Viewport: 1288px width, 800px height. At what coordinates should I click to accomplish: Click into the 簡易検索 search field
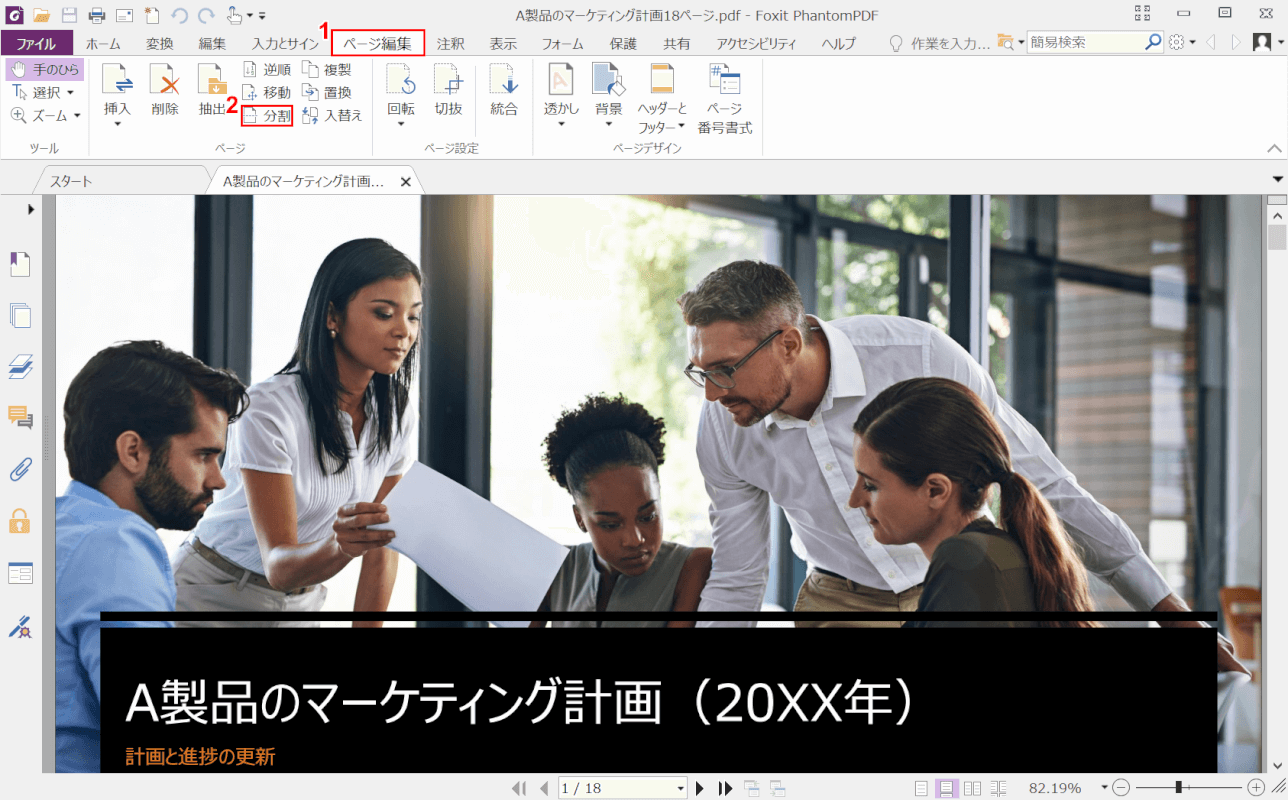click(x=1085, y=43)
